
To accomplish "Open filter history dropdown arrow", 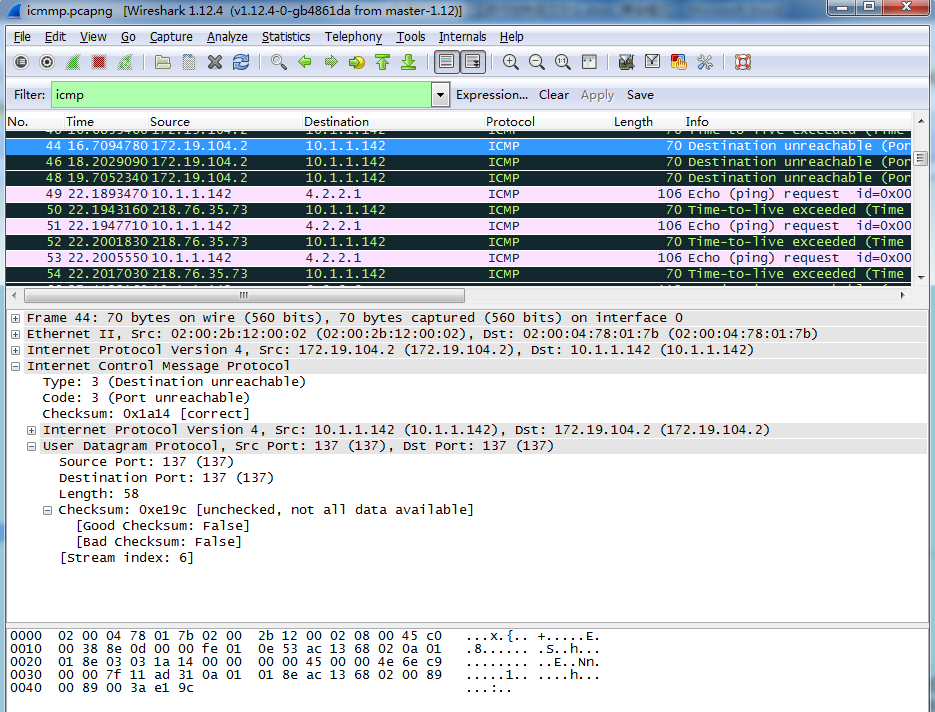I will 440,95.
